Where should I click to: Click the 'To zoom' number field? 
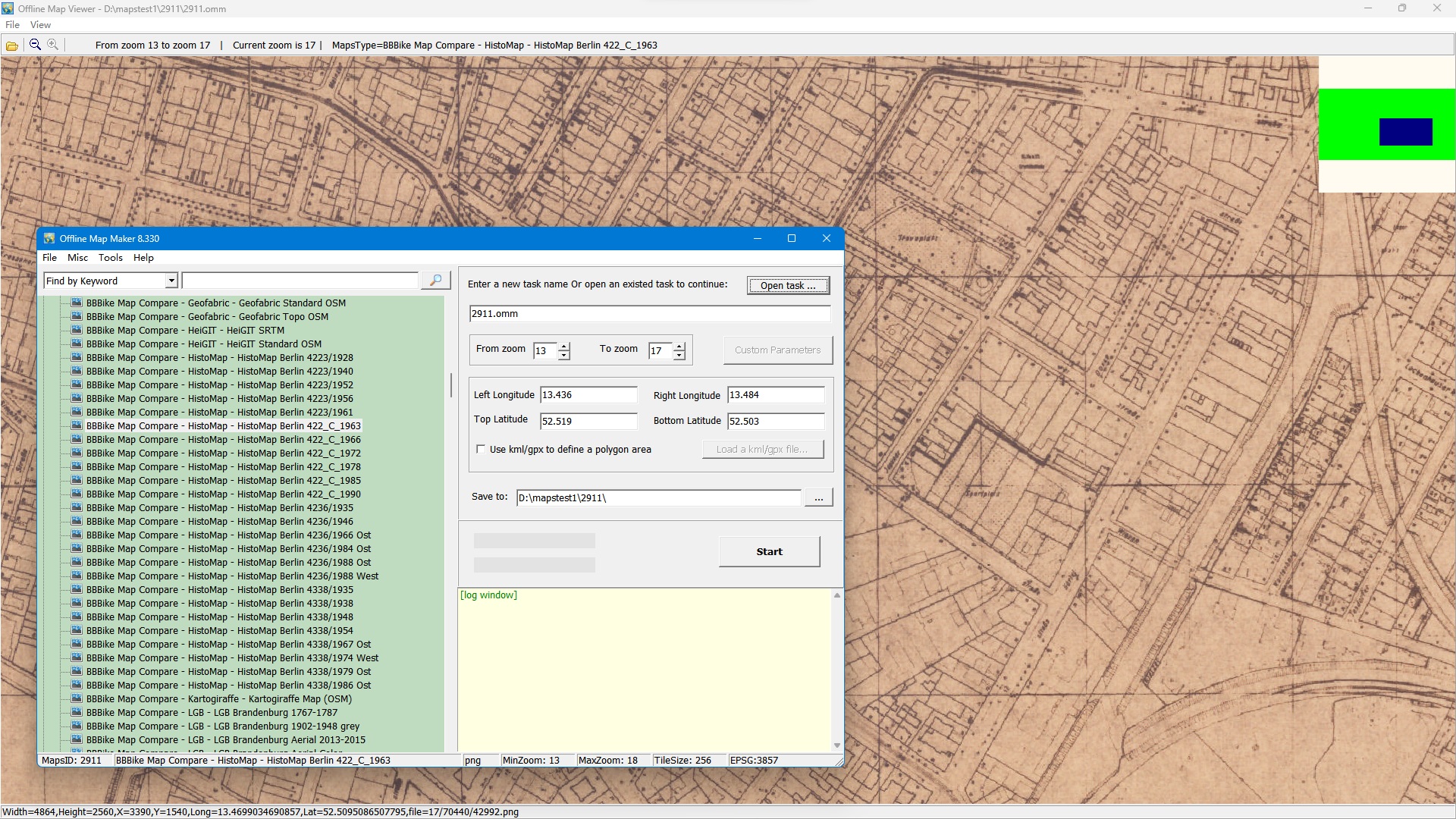[661, 350]
